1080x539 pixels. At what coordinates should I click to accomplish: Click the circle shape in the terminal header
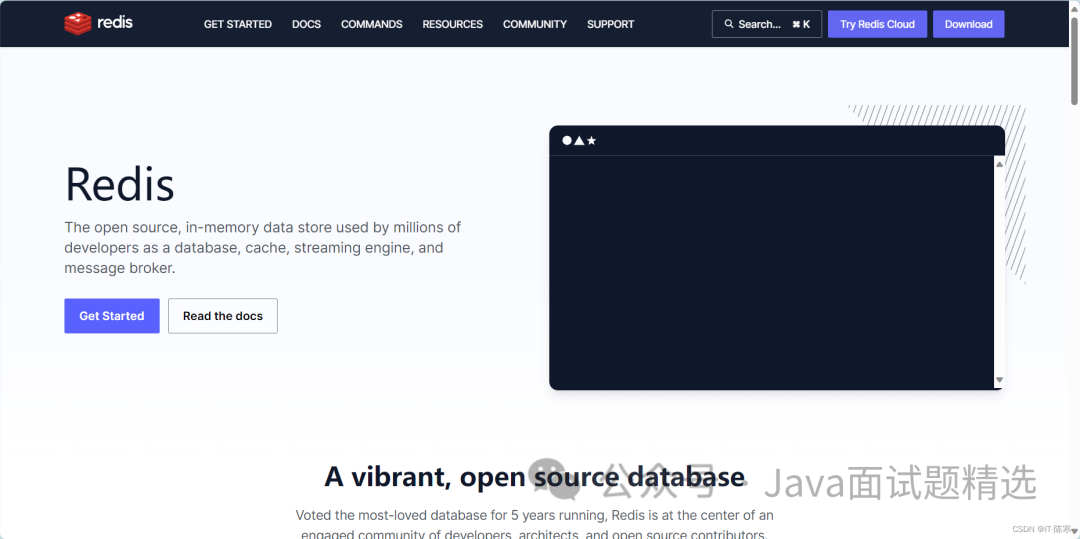[x=567, y=140]
